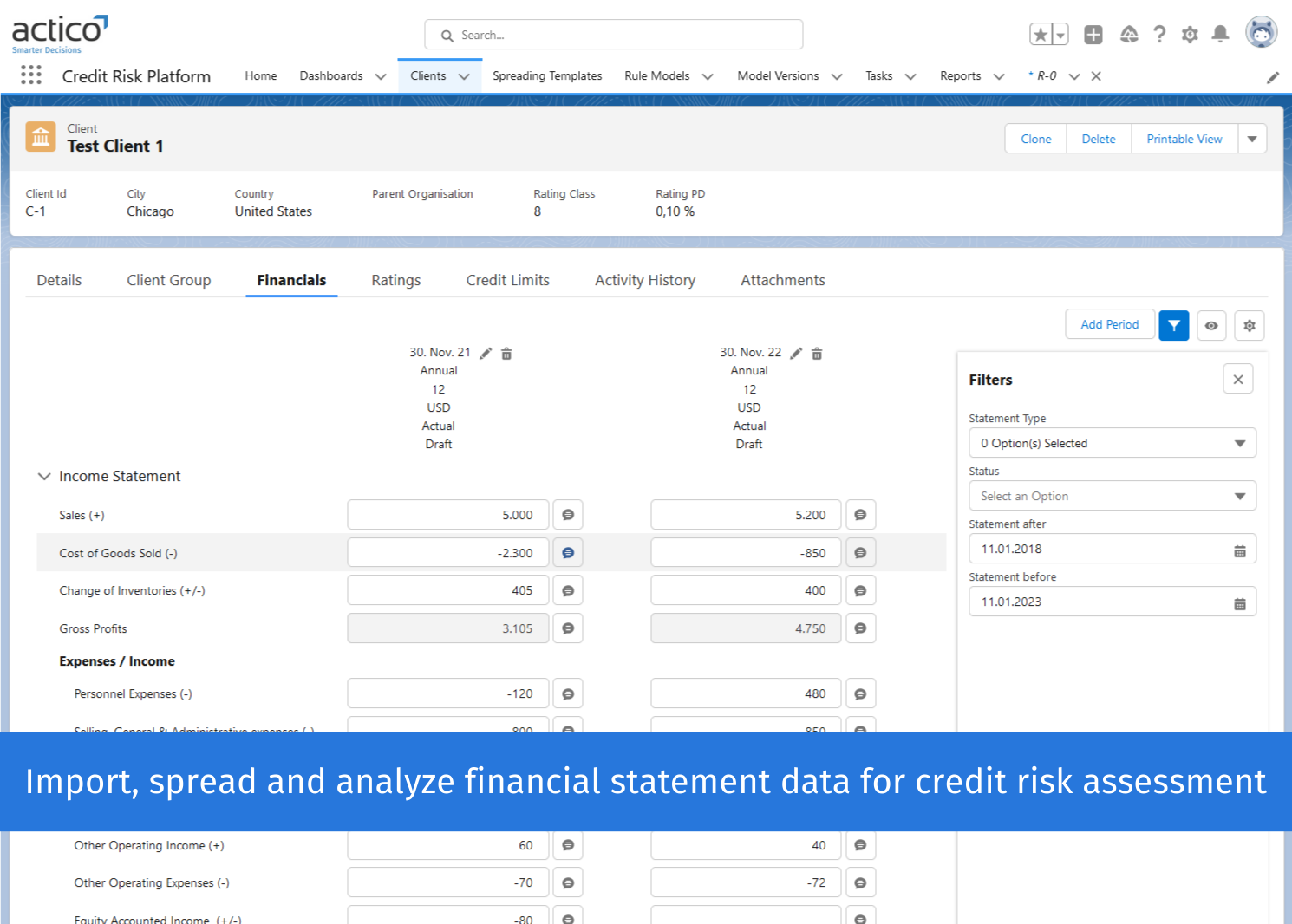Click the Printable View button
Image resolution: width=1292 pixels, height=924 pixels.
point(1184,138)
